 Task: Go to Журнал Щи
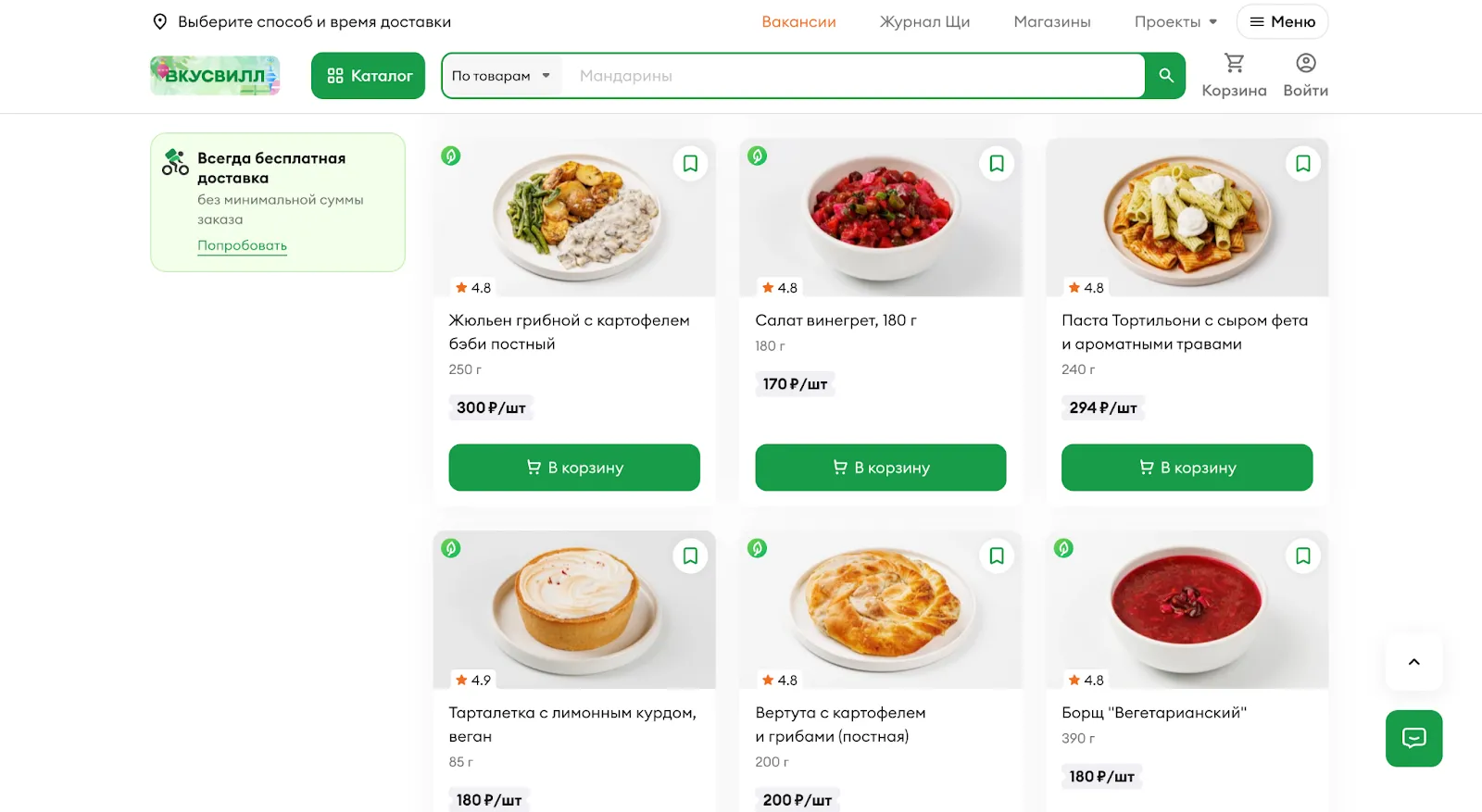click(924, 22)
